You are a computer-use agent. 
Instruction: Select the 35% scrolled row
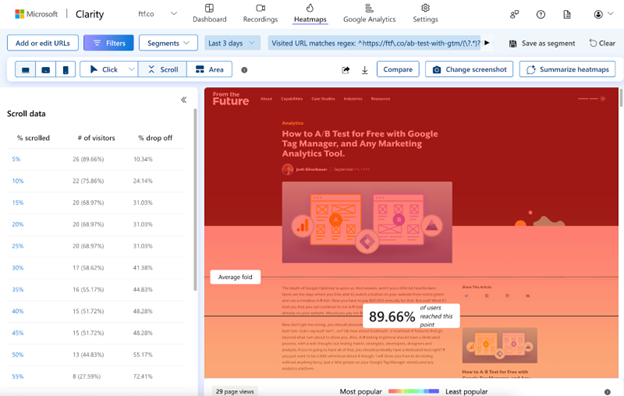[96, 289]
